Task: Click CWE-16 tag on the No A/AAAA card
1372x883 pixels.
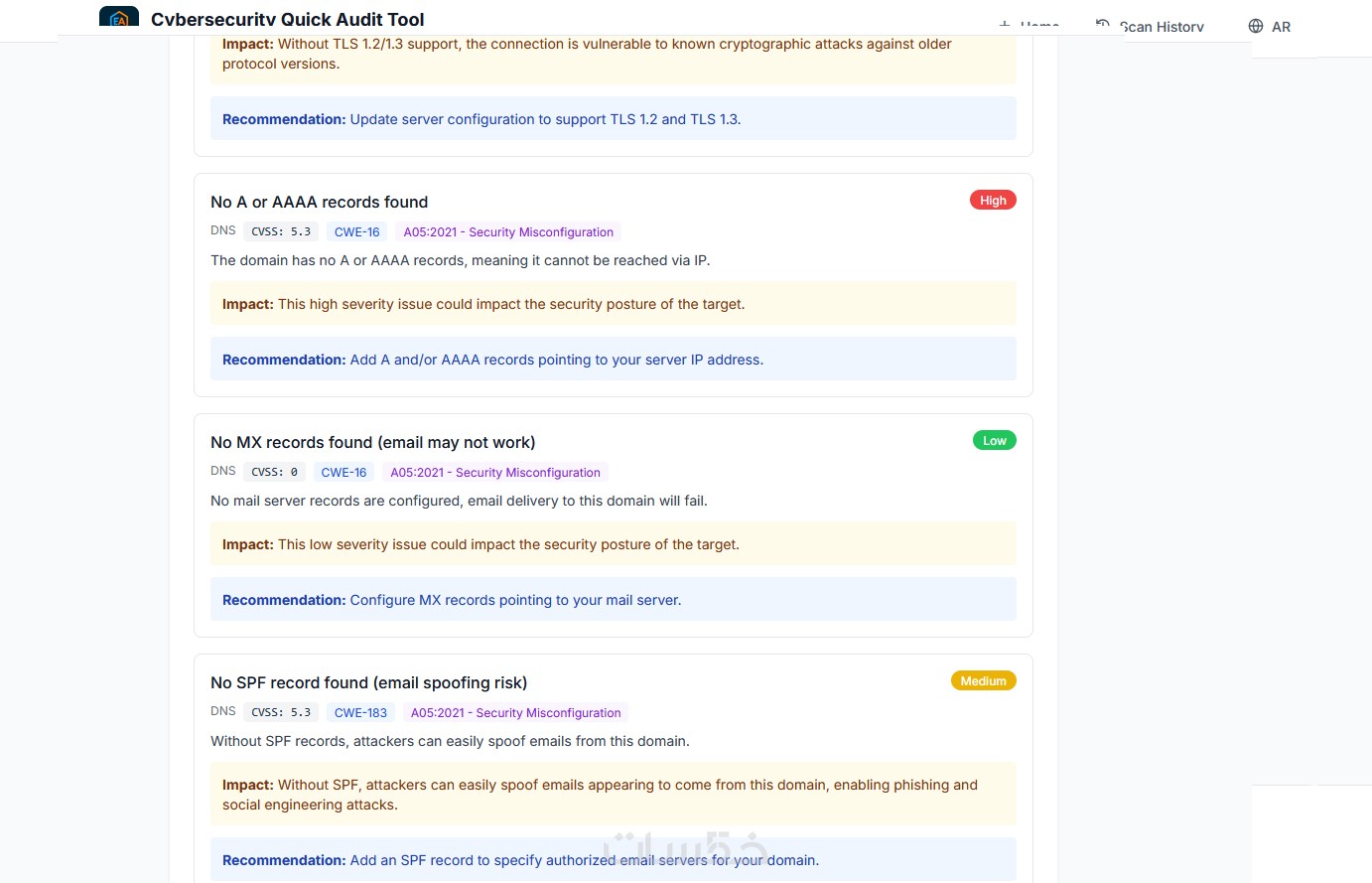Action: [356, 232]
